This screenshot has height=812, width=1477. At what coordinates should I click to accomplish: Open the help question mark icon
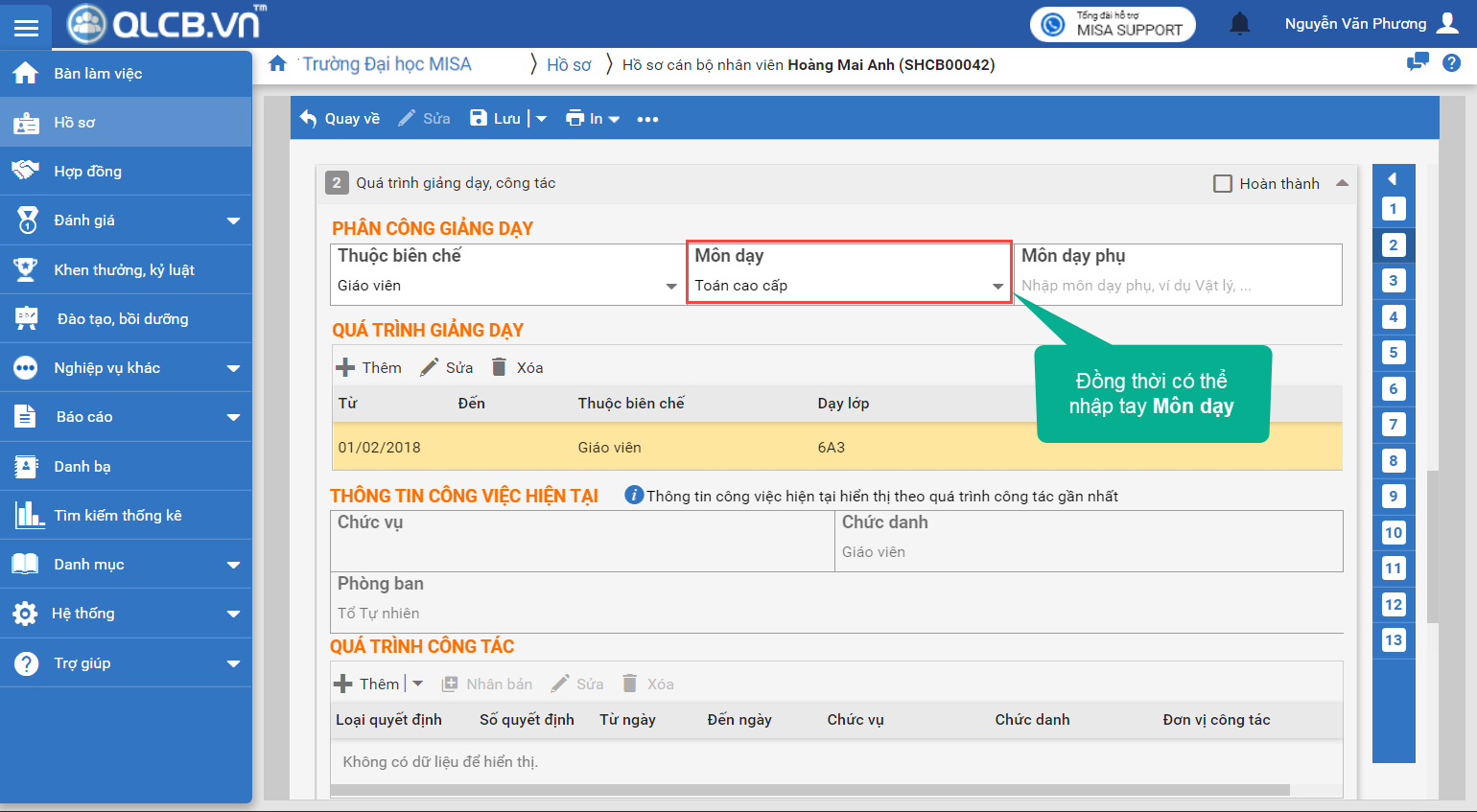coord(1451,63)
